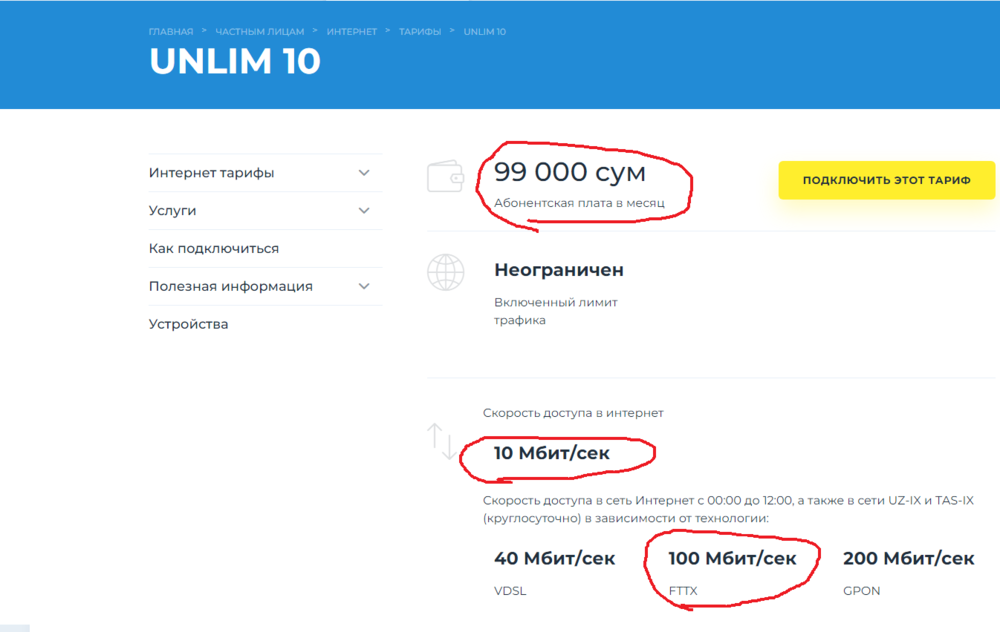Click the UNLIM 10 breadcrumb item
This screenshot has width=1000, height=632.
coord(485,32)
